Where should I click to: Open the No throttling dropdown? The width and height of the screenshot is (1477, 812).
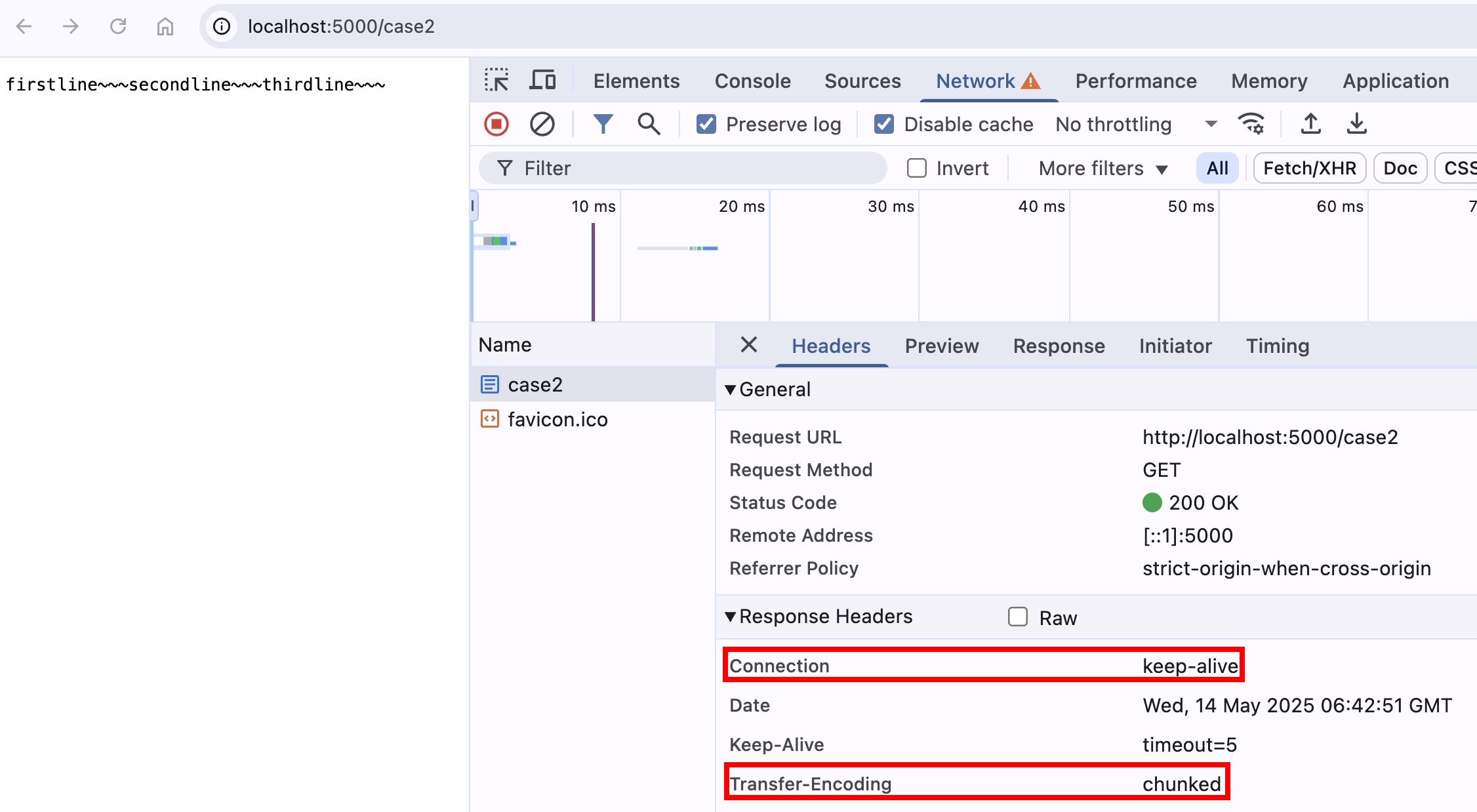(1136, 124)
